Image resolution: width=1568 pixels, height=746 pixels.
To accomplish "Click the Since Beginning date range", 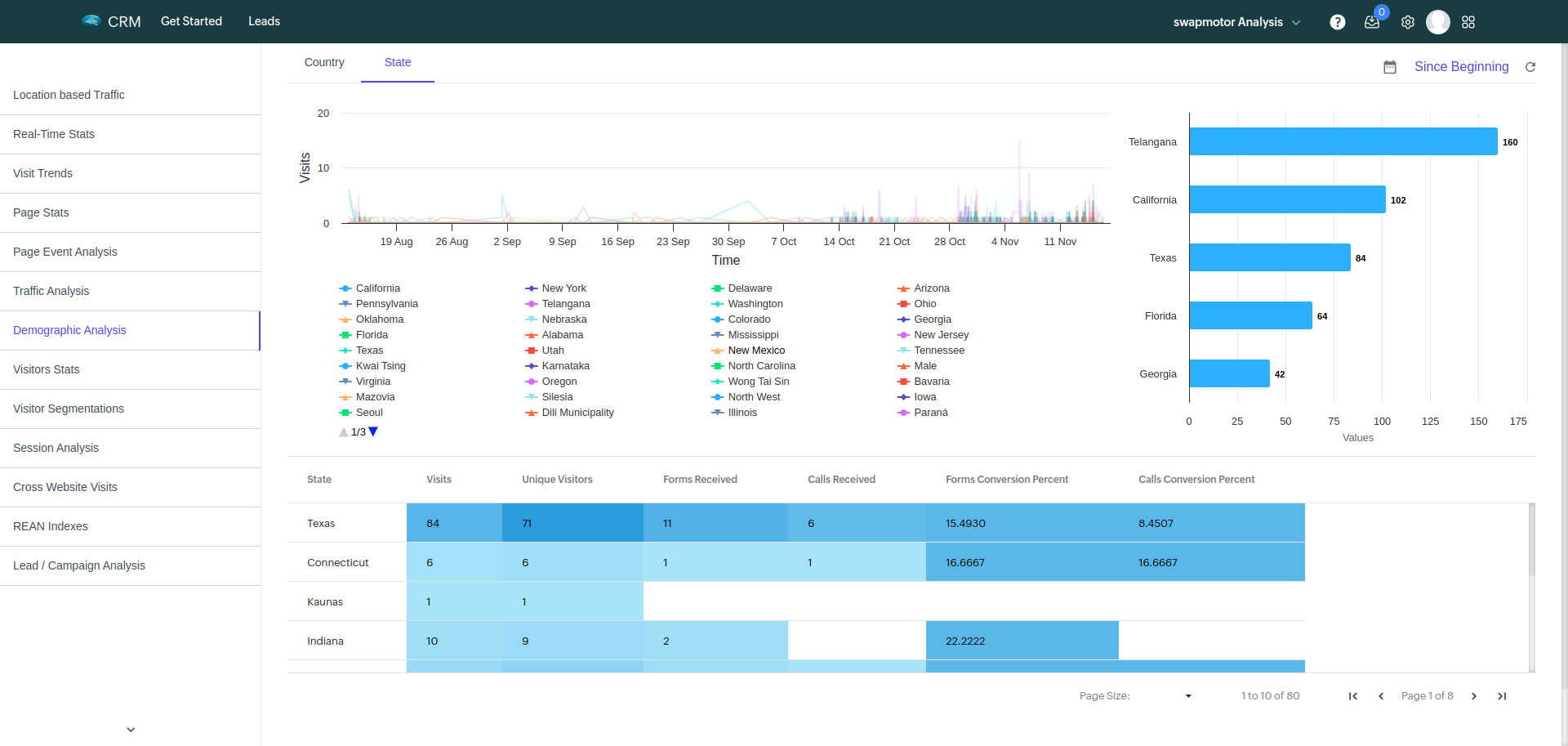I will point(1461,67).
